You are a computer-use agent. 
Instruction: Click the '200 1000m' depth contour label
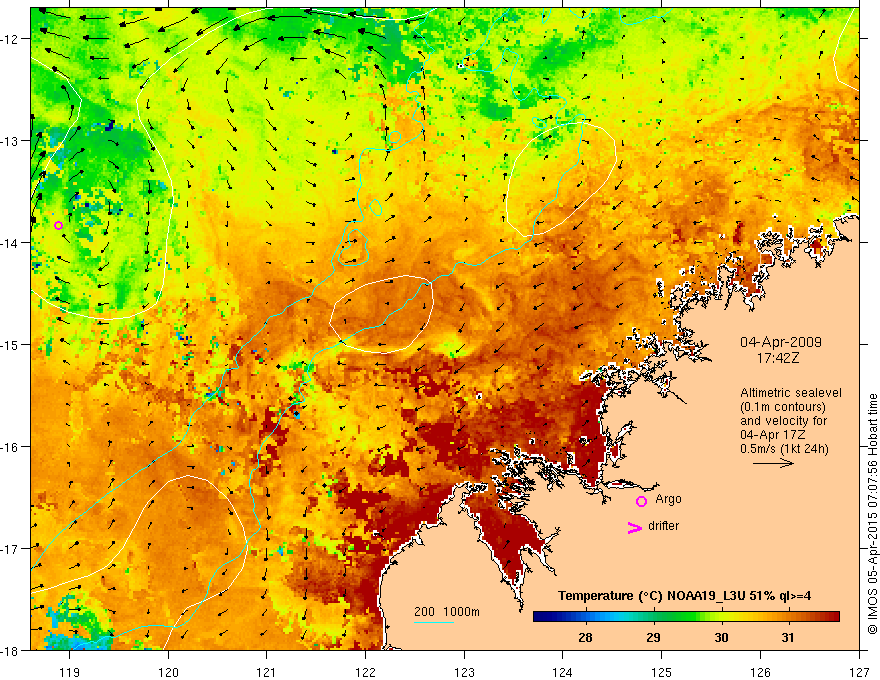pyautogui.click(x=447, y=612)
